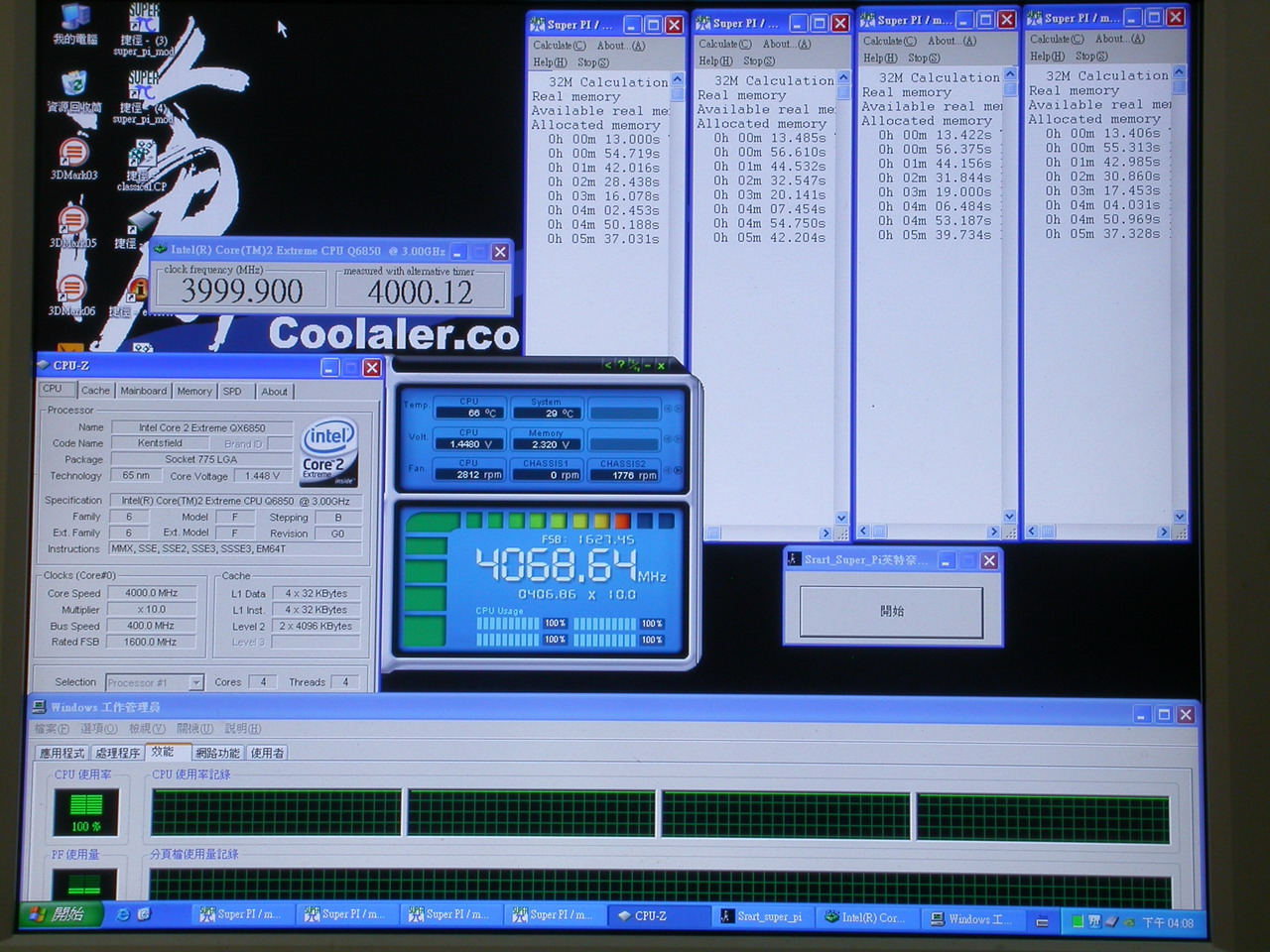Click the alternative timer value 4000.12
Screen dimensions: 1270x952
coord(421,293)
